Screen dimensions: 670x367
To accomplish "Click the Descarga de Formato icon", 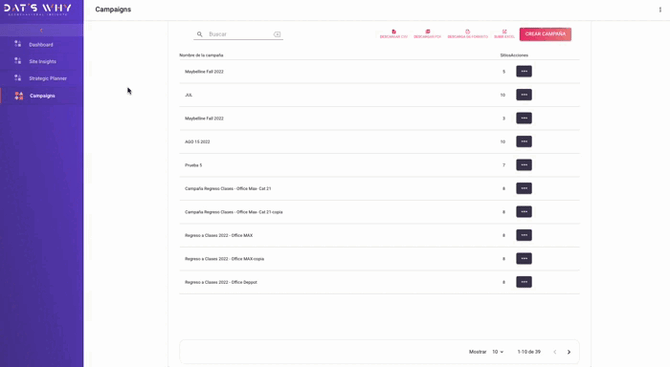I will [x=467, y=32].
